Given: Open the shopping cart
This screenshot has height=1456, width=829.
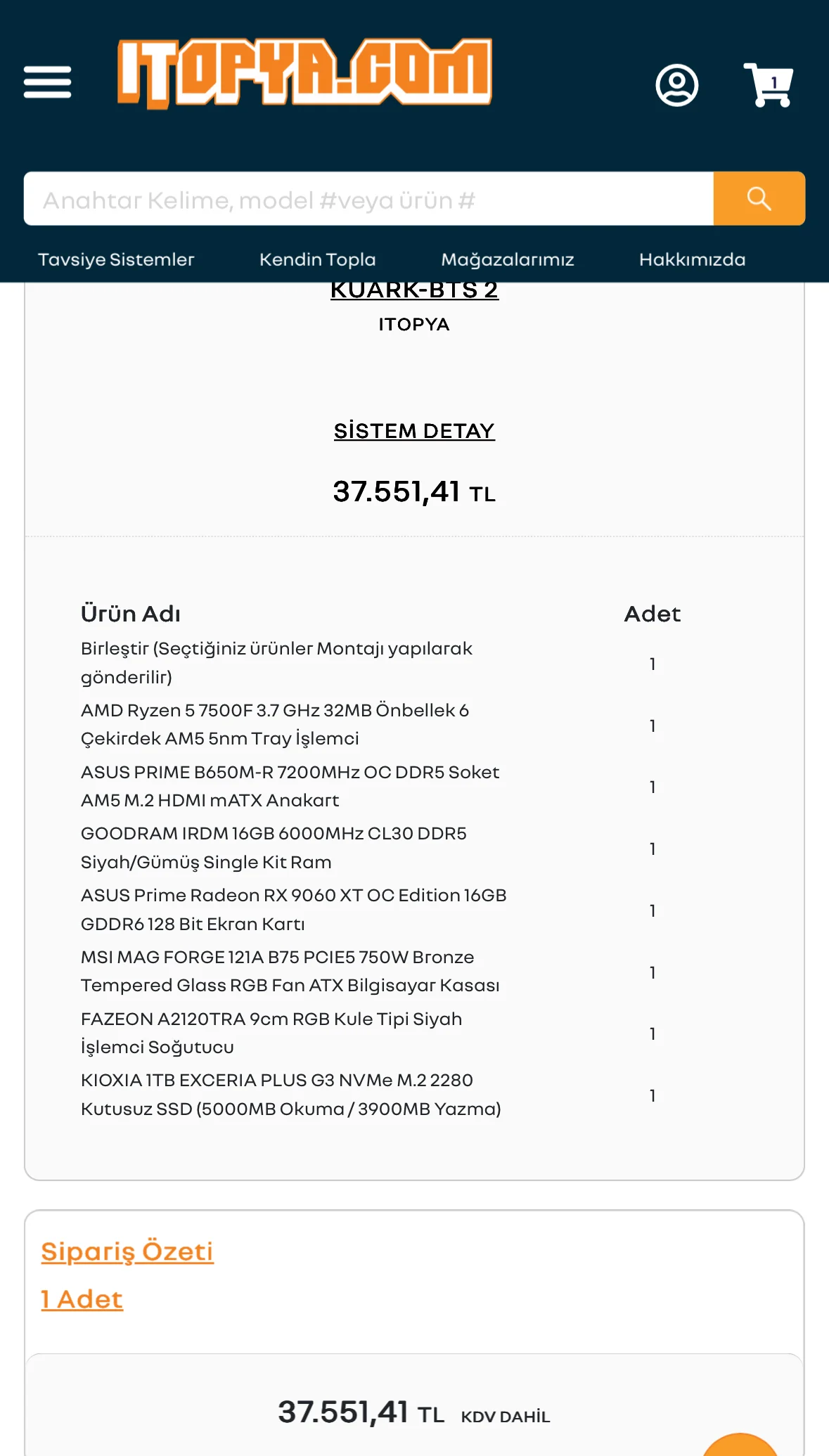Looking at the screenshot, I should pos(769,86).
